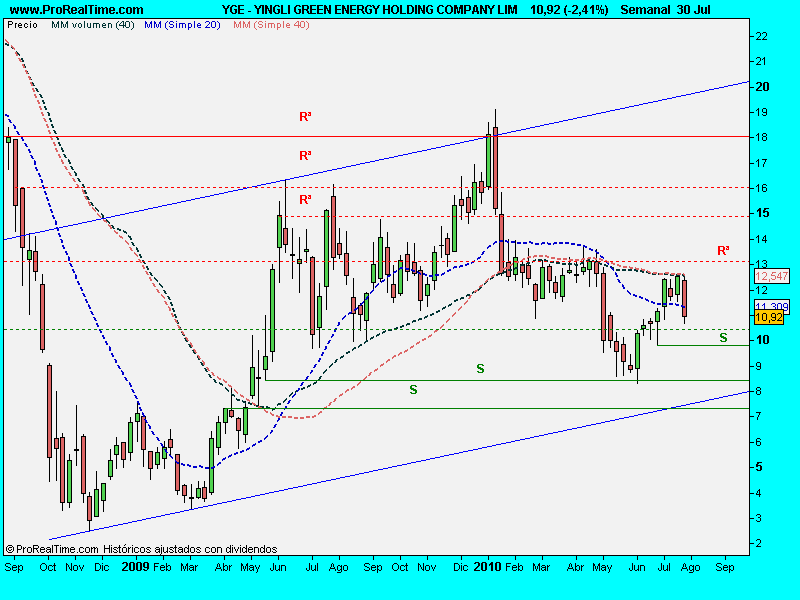This screenshot has width=800, height=600.
Task: Select the Semanal 30 Jul timeframe text
Action: pyautogui.click(x=665, y=10)
